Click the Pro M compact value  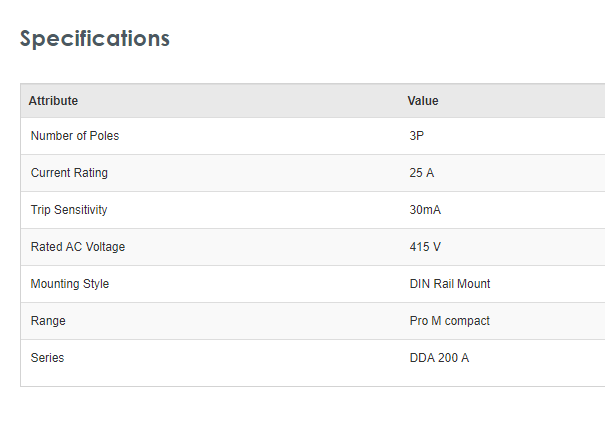(450, 321)
